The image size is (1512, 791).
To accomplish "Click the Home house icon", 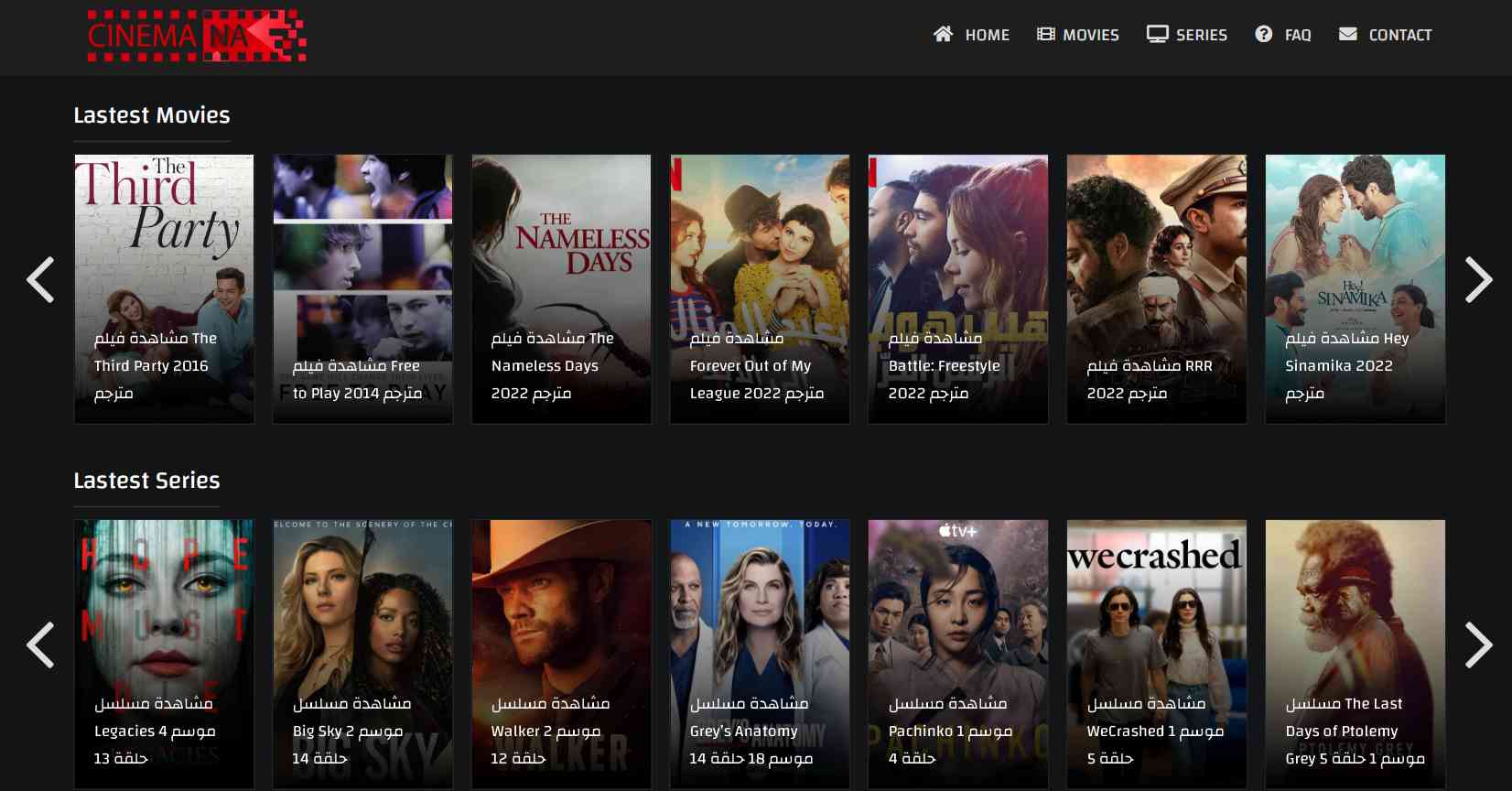I will (x=943, y=34).
